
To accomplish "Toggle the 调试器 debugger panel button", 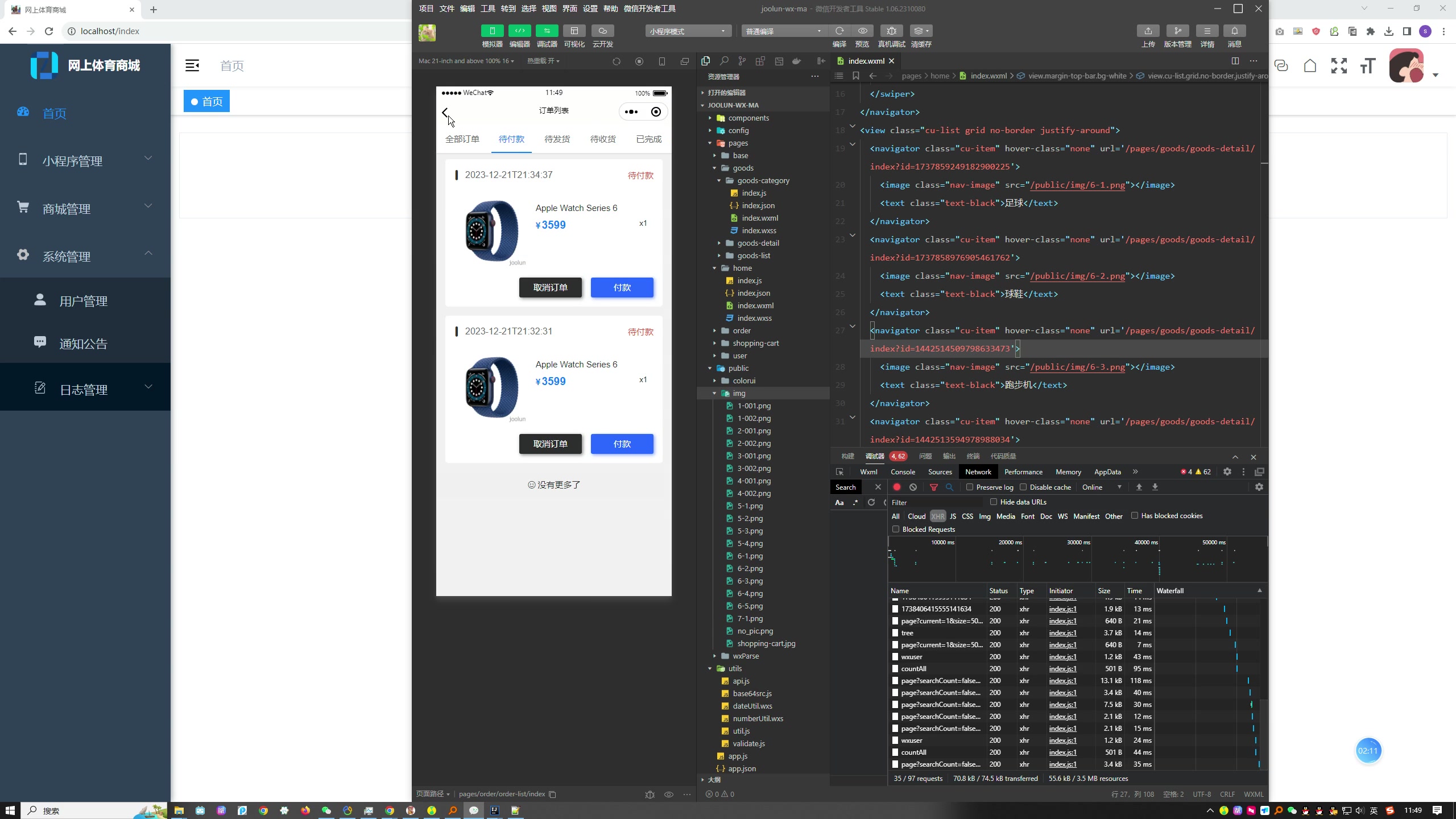I will (547, 31).
